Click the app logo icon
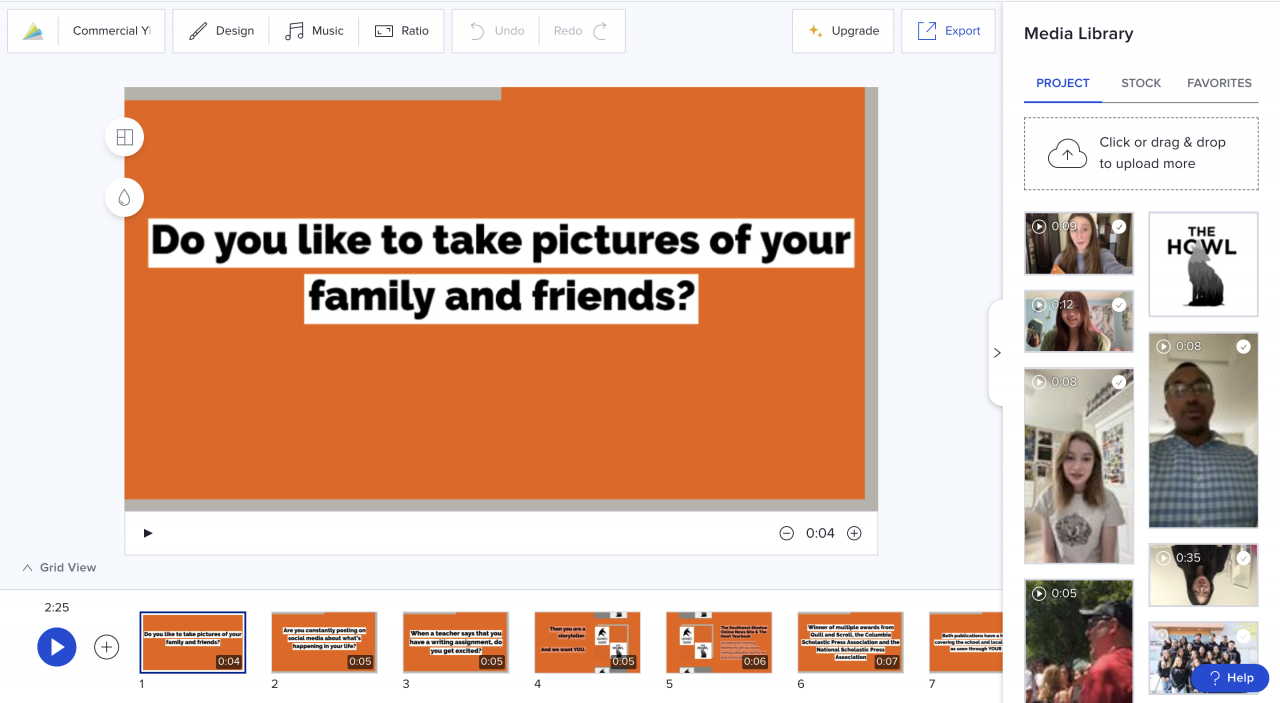 (x=33, y=31)
